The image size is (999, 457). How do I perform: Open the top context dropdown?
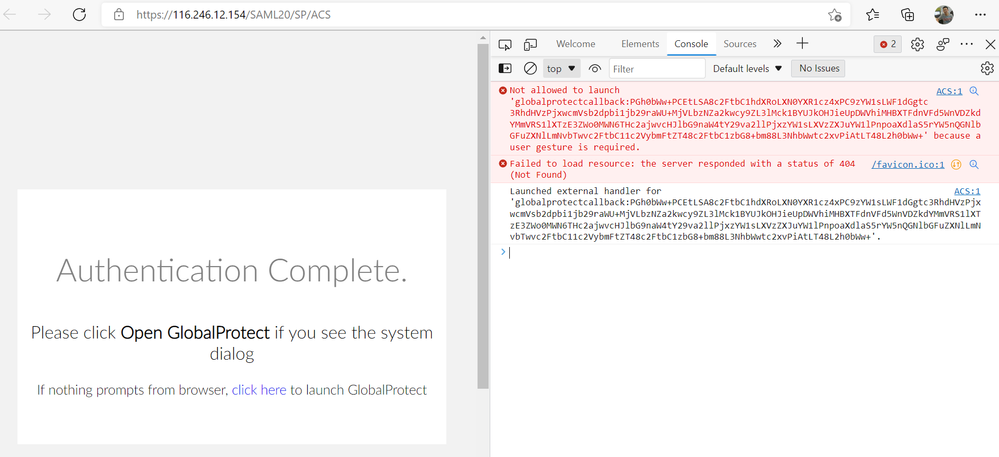coord(561,68)
